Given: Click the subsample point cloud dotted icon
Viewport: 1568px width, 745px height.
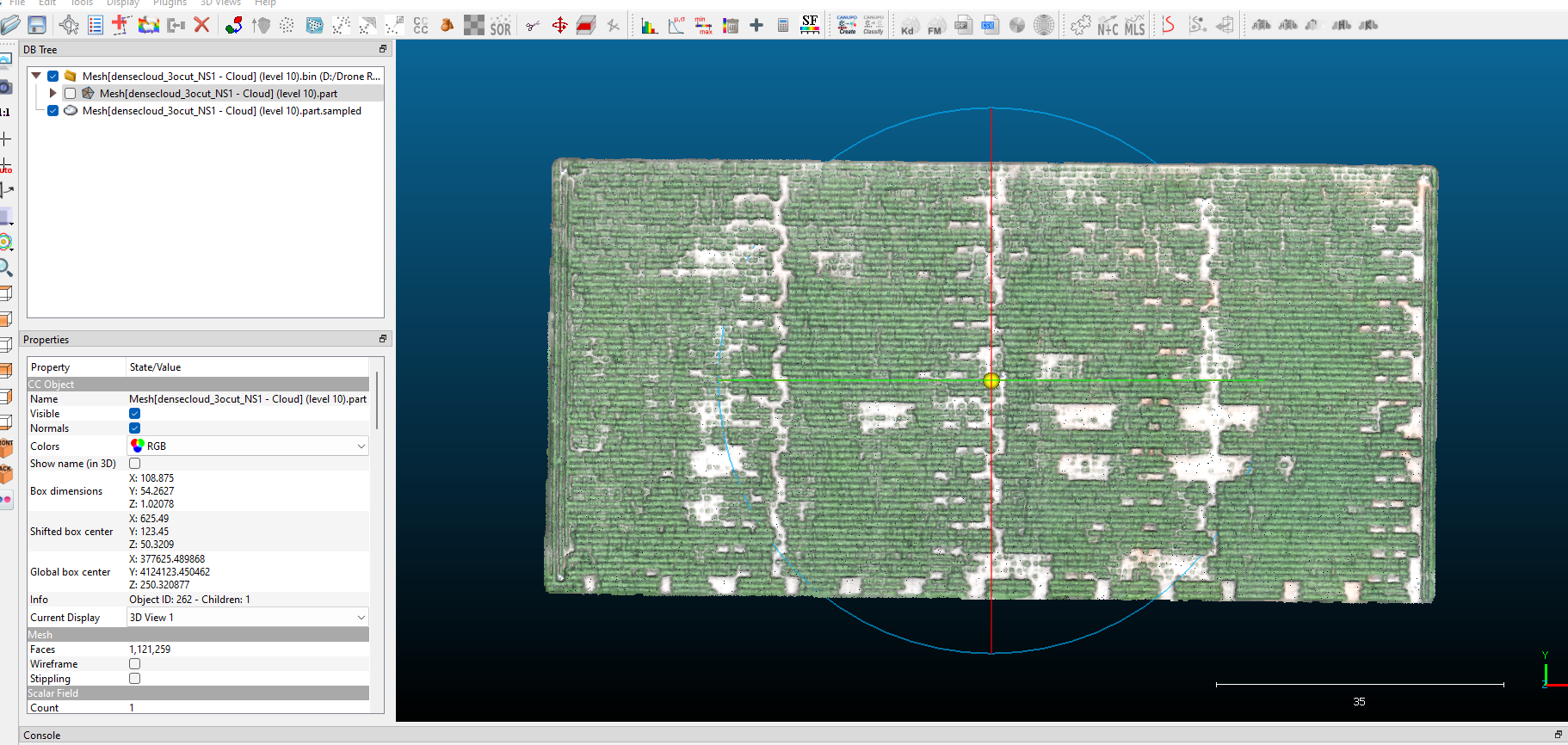Looking at the screenshot, I should (x=287, y=25).
